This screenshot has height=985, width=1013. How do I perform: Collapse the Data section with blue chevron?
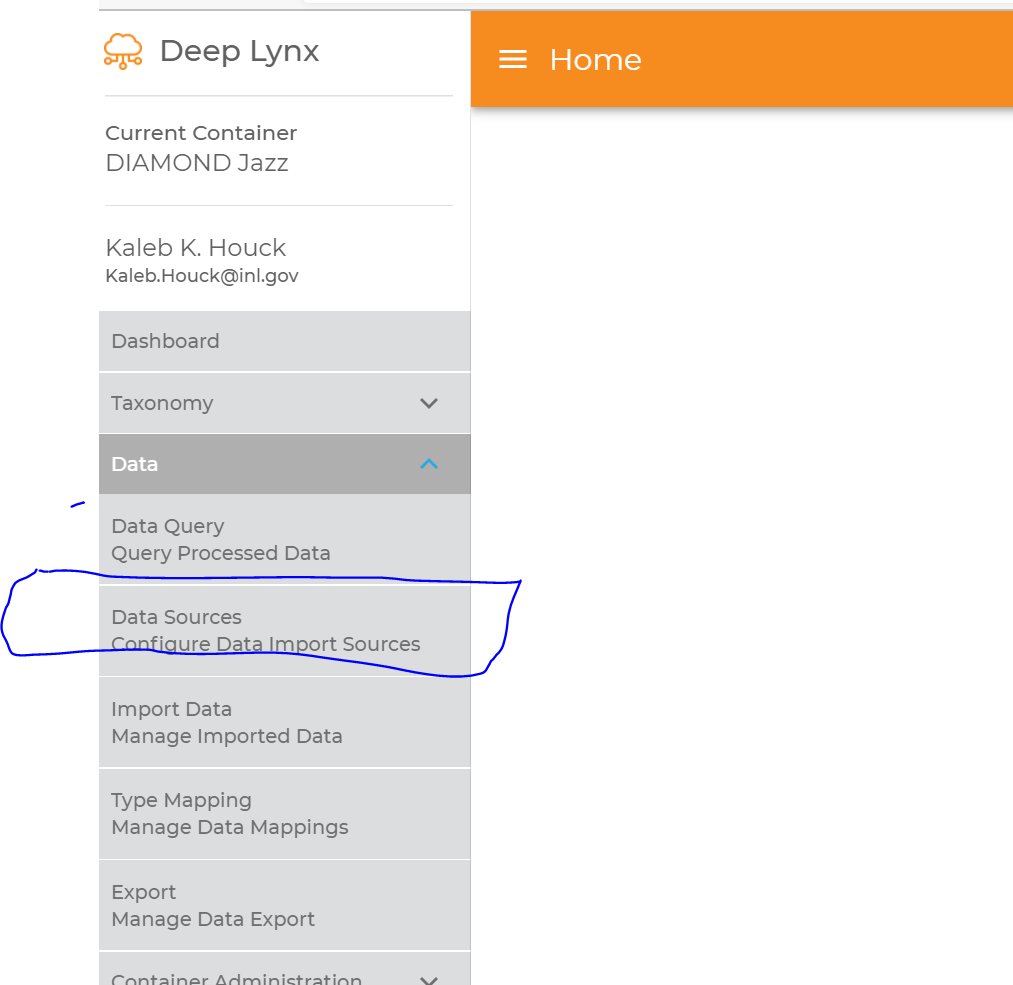pyautogui.click(x=429, y=464)
